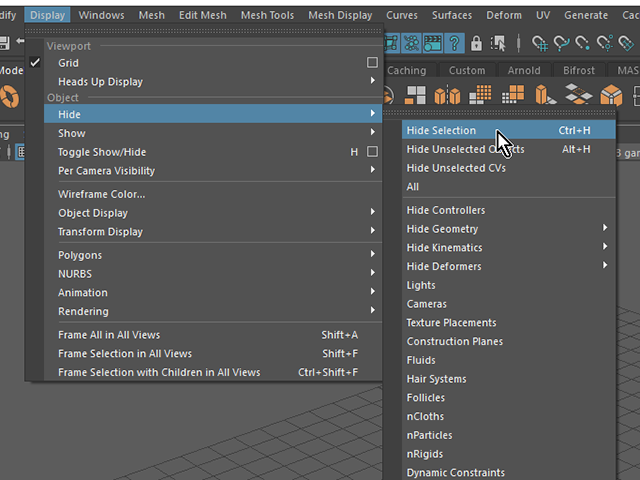
Task: Tear off the Hide submenu via dotted bar
Action: click(x=499, y=113)
